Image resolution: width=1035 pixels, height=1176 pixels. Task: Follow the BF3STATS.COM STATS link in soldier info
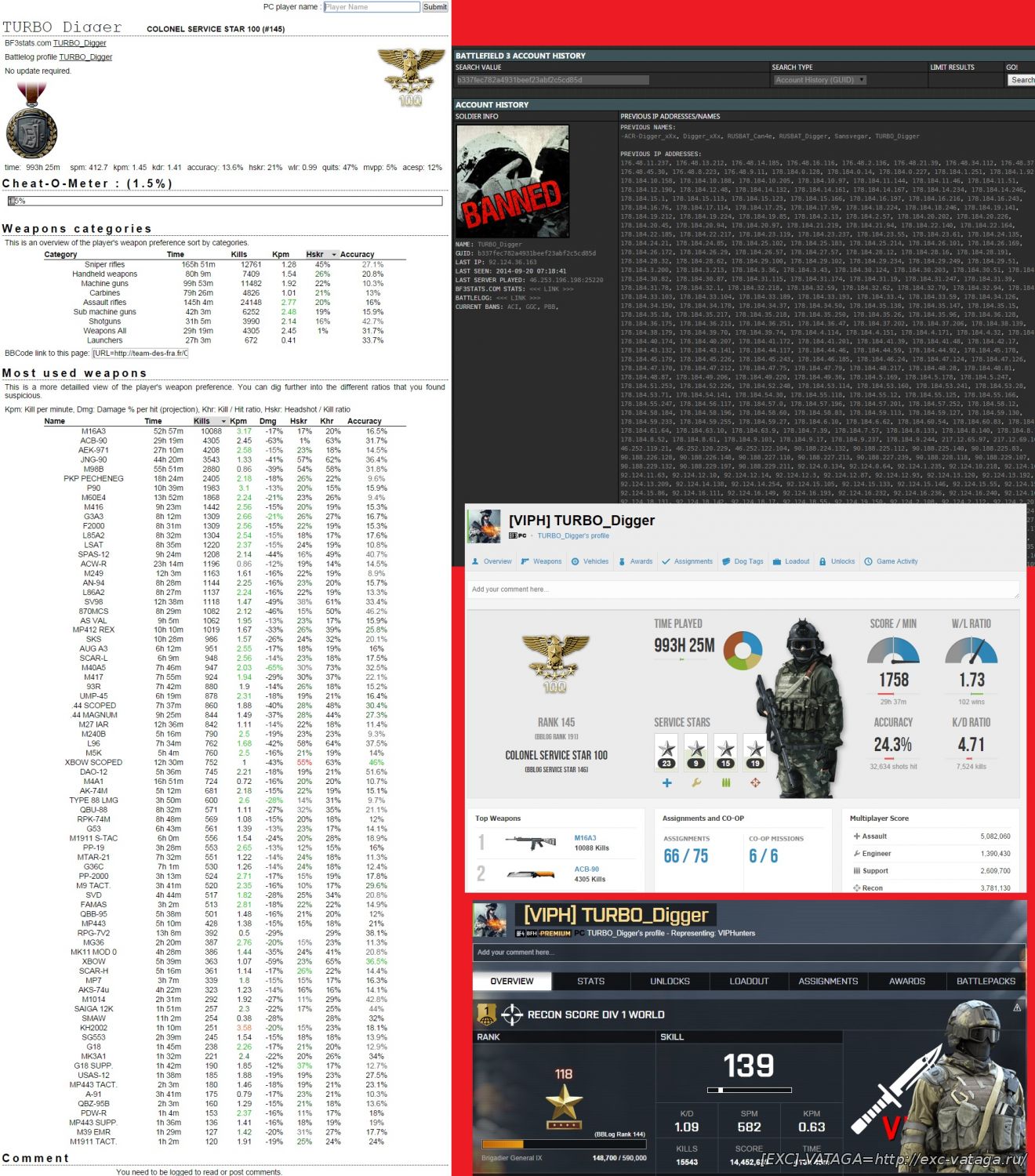(x=551, y=289)
